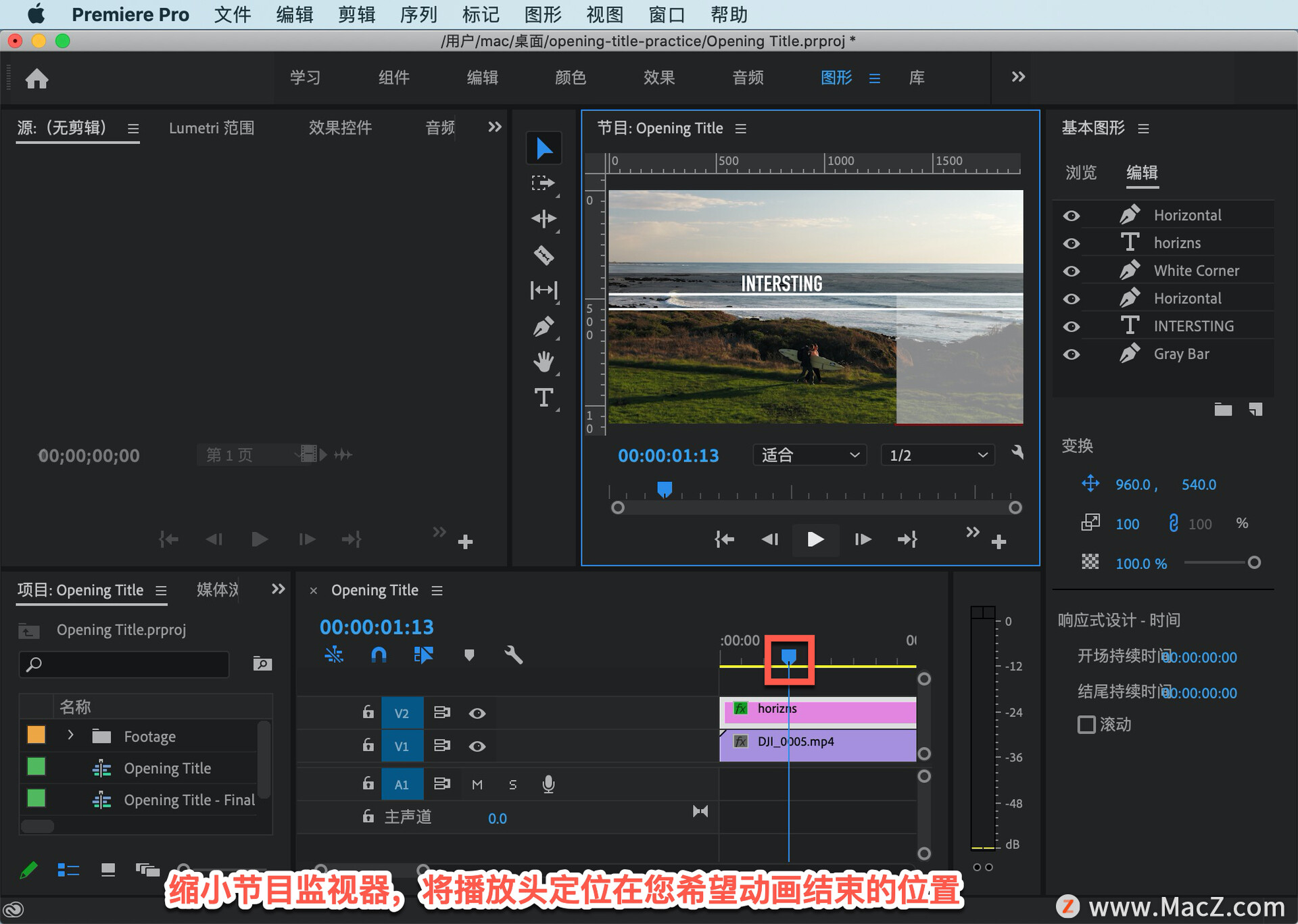Play the program monitor
Viewport: 1298px width, 924px height.
tap(815, 539)
